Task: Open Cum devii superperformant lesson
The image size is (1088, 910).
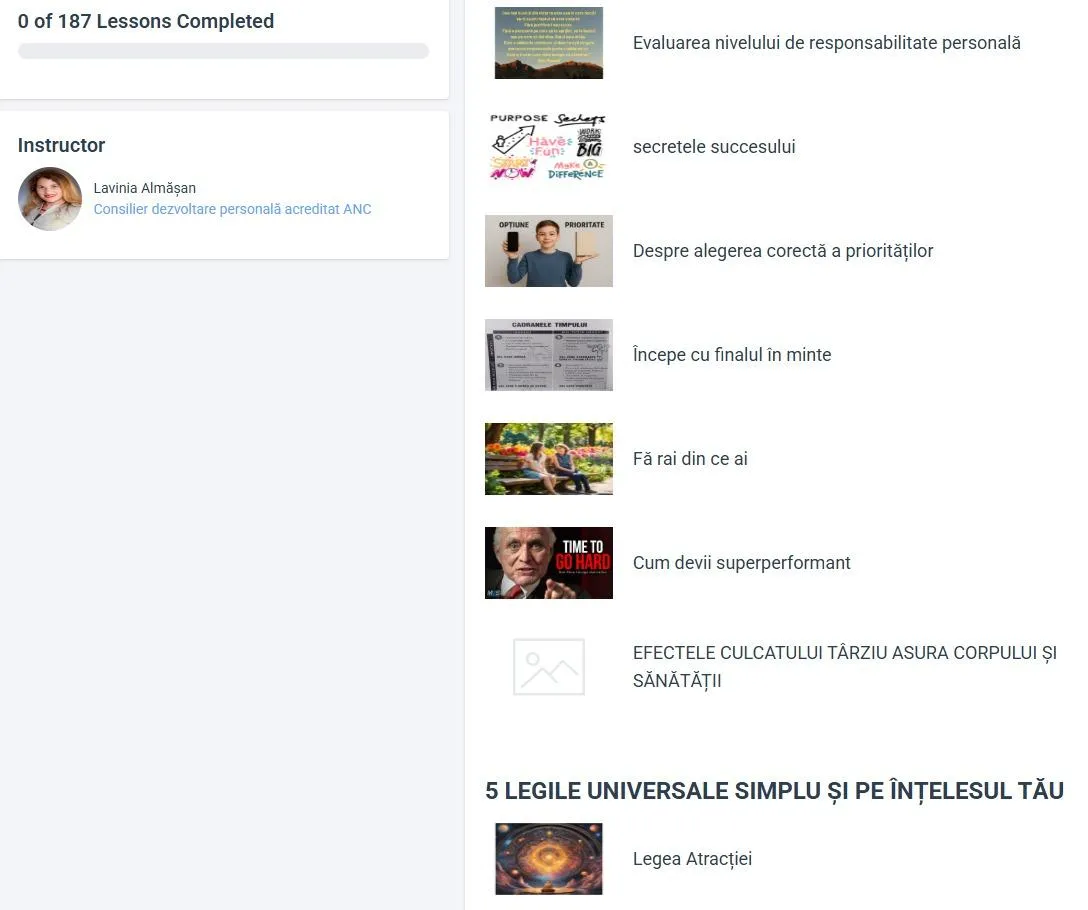Action: pos(742,563)
